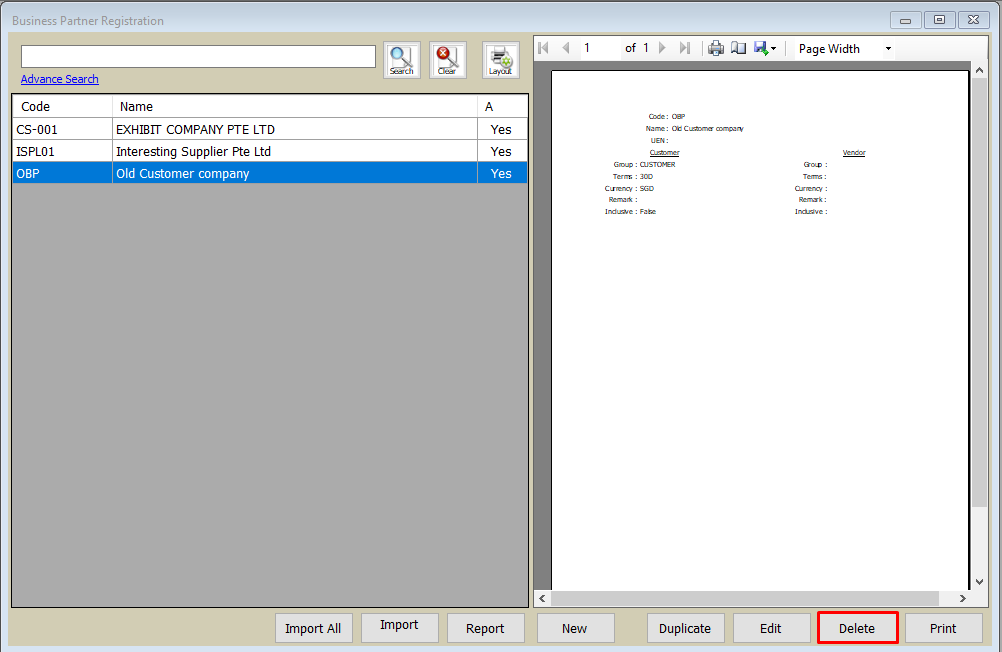Click the Advance Search link
This screenshot has width=1002, height=652.
[60, 79]
